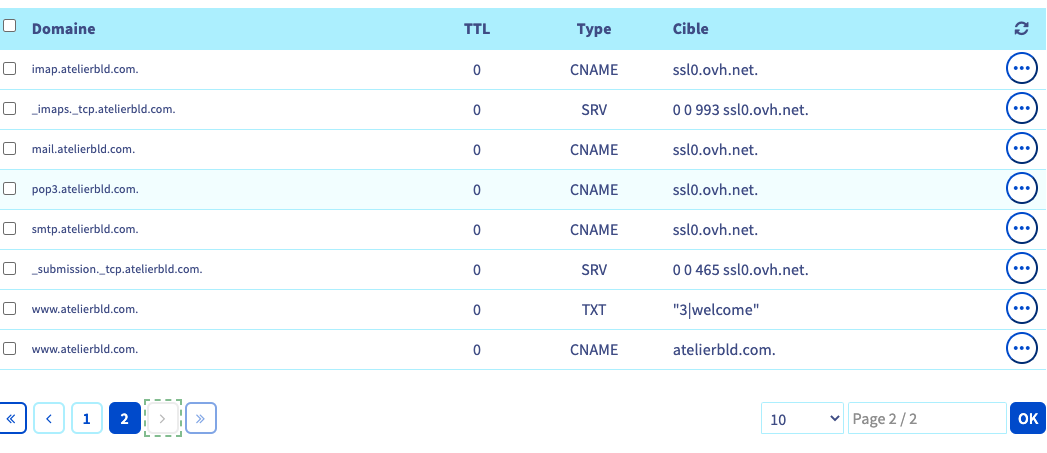The image size is (1047, 453).
Task: Toggle the select-all checkbox in header
Action: coord(10,27)
